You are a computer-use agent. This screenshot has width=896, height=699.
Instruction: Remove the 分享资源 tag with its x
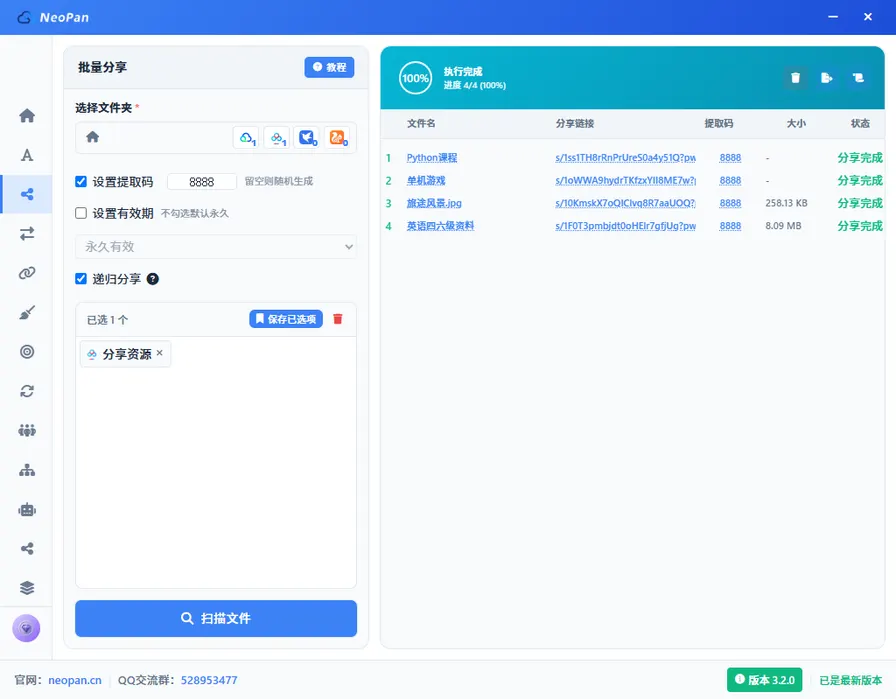pyautogui.click(x=159, y=353)
